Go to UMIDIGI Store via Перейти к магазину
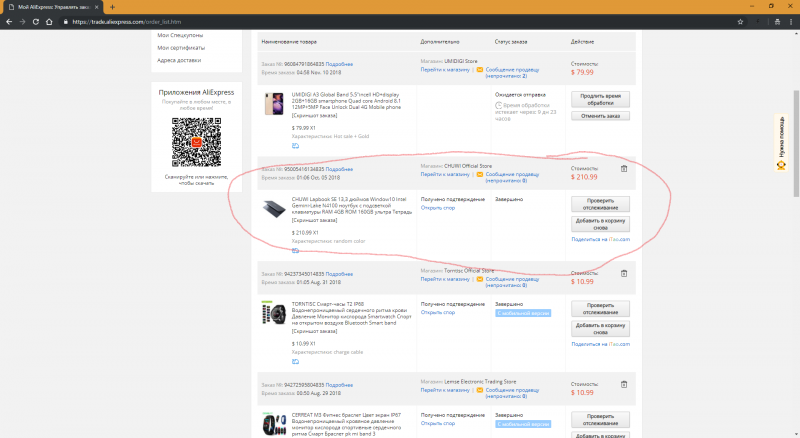 coord(445,70)
